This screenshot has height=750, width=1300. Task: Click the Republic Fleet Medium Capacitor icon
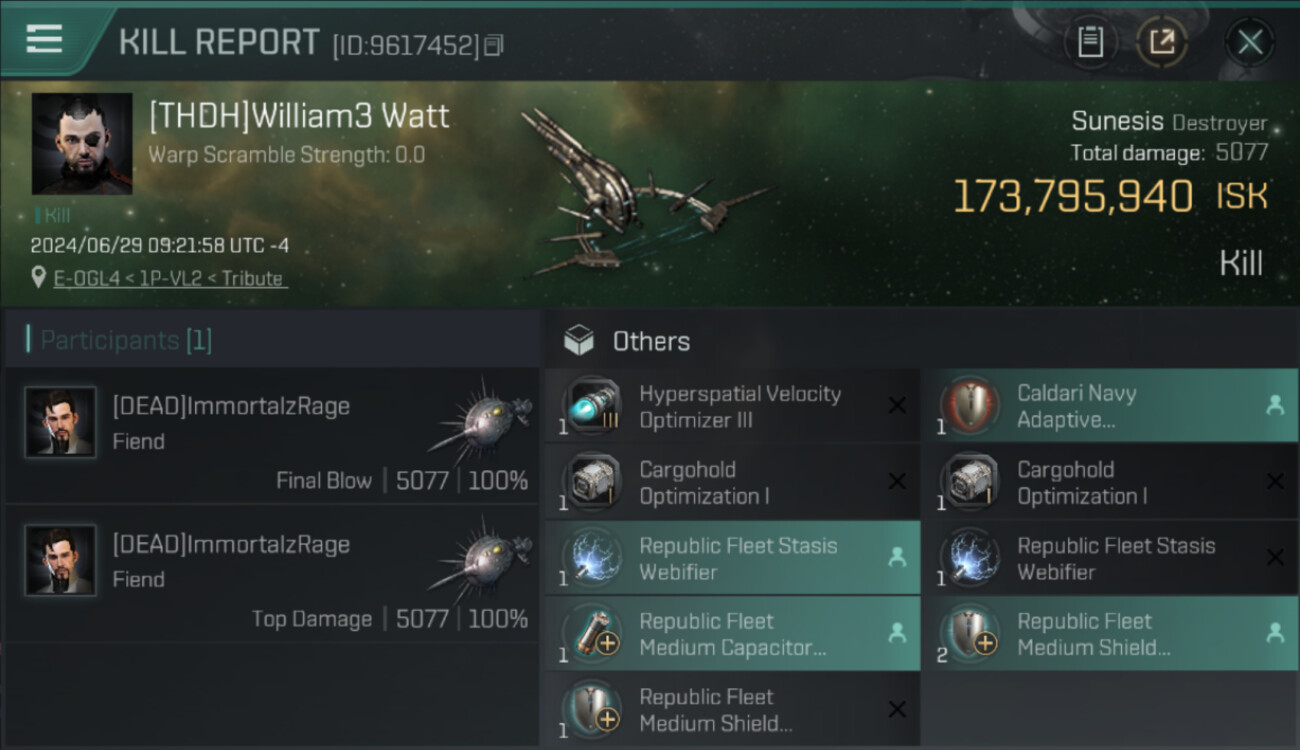[x=592, y=633]
